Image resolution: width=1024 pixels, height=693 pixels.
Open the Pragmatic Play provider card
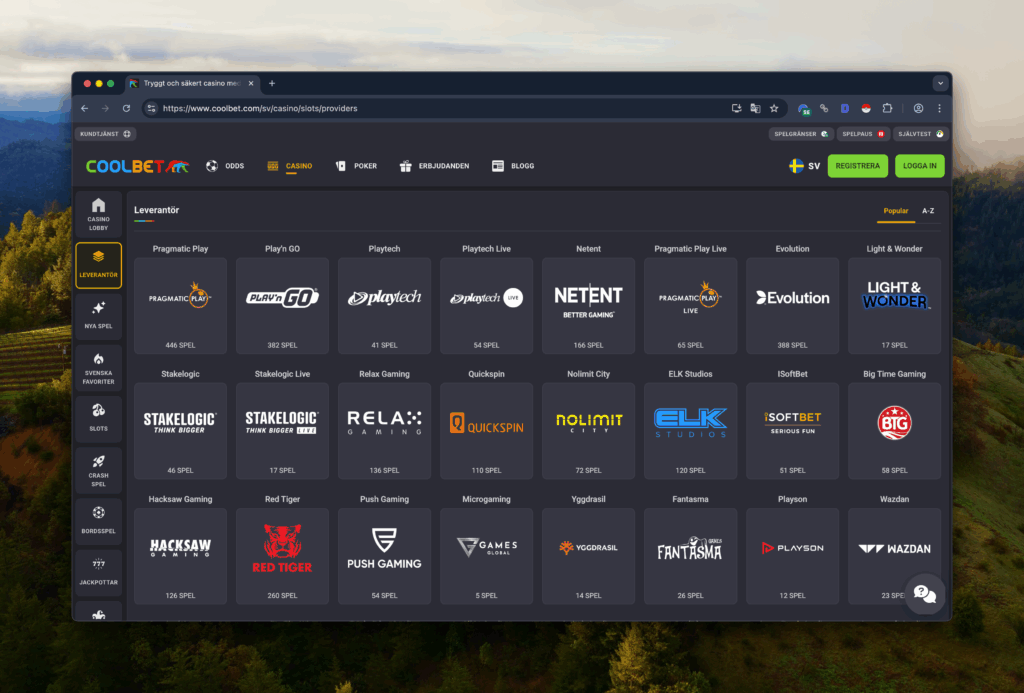[x=180, y=305]
